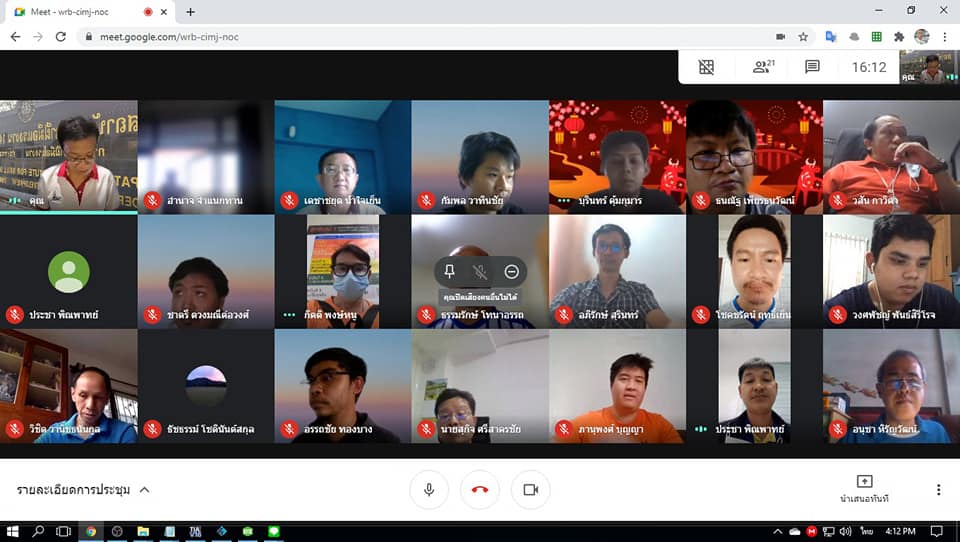Open the participants list showing 21 people

point(763,67)
